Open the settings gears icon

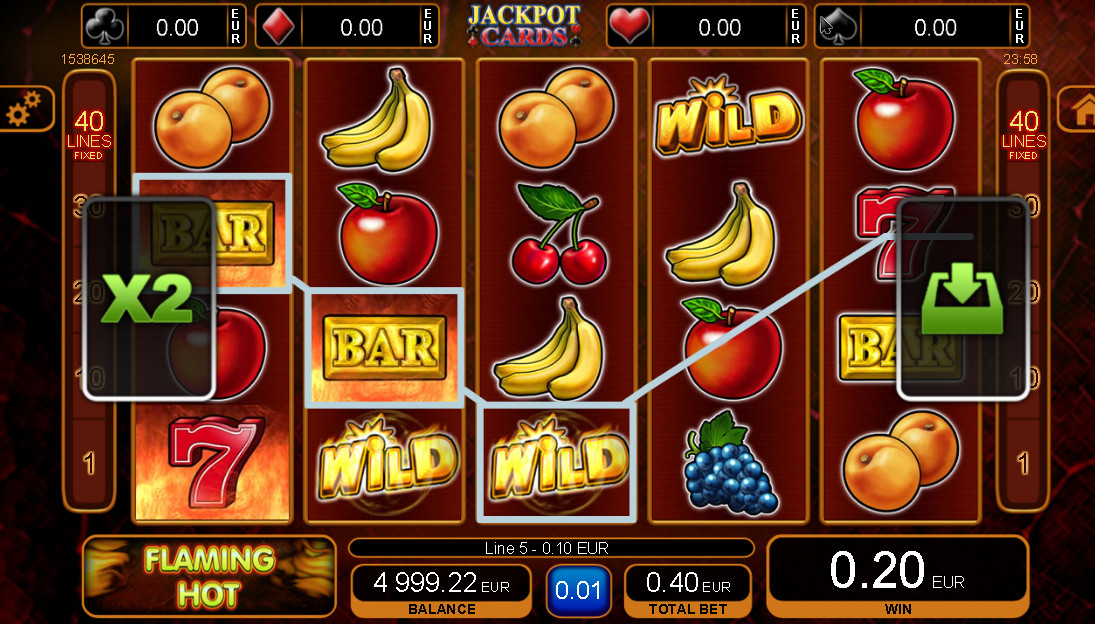click(24, 108)
